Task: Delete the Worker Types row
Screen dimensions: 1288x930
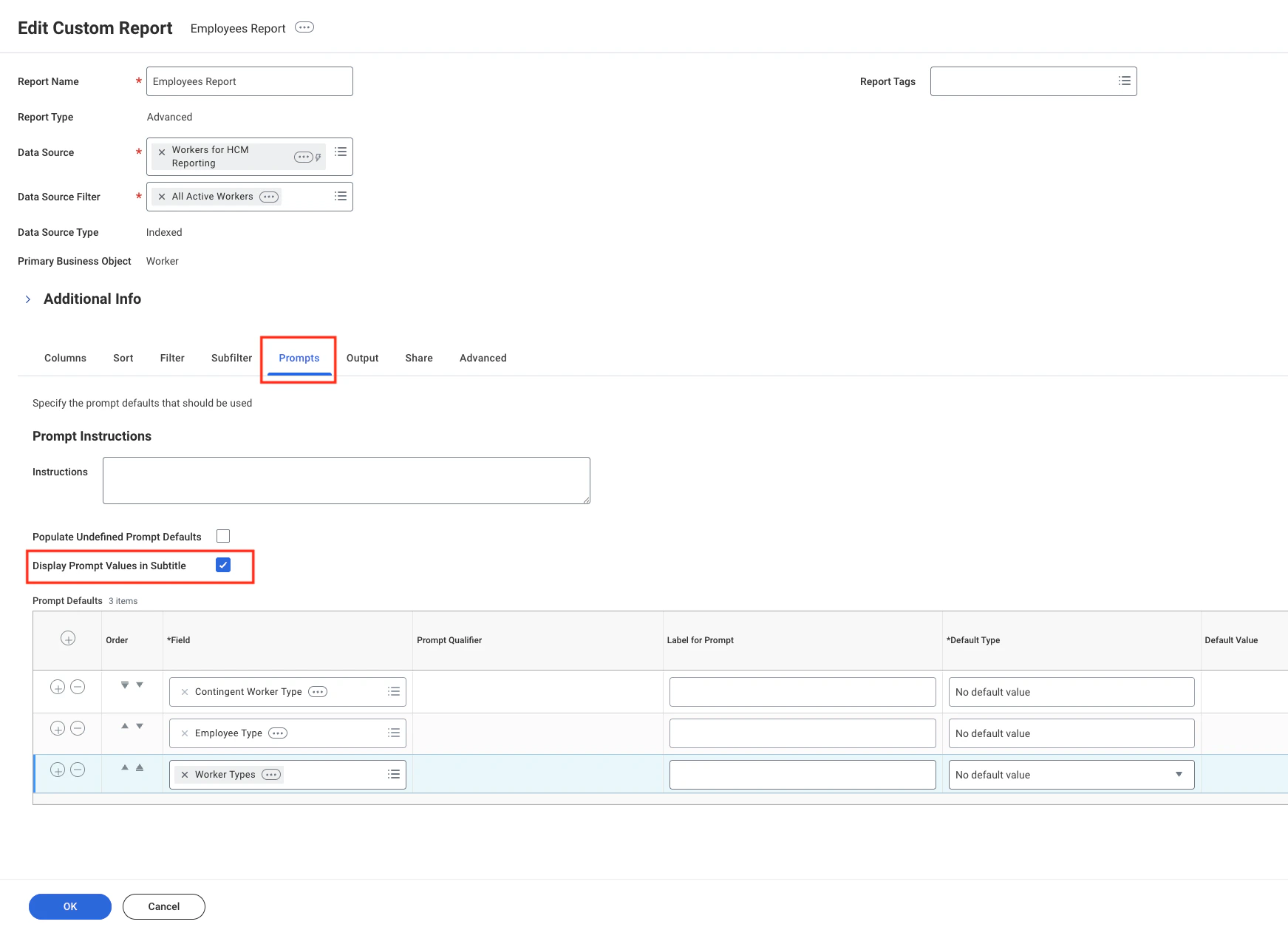Action: [78, 770]
